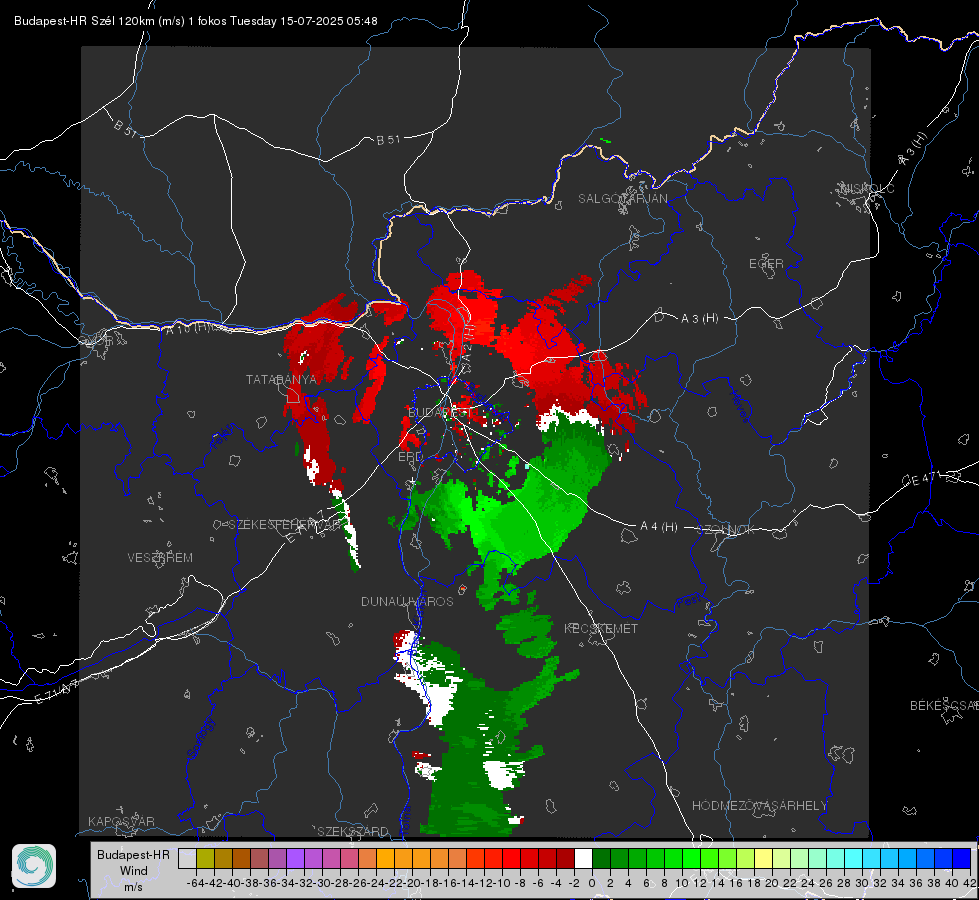Click the SZEKESFEHERVAR city label
This screenshot has width=979, height=900.
[x=285, y=525]
